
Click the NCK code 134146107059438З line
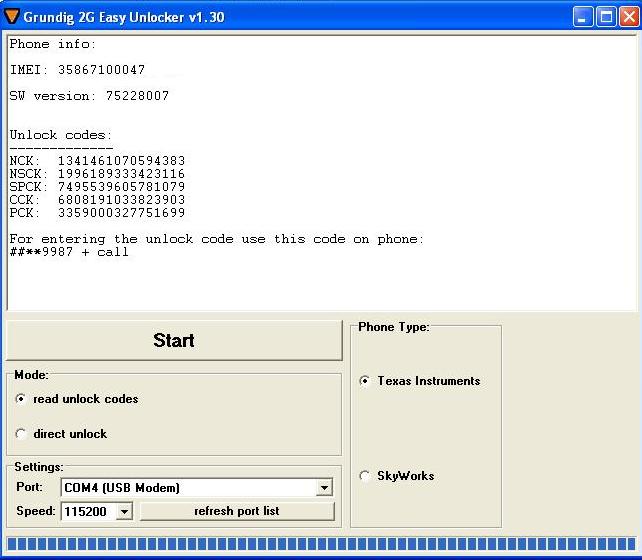(97, 161)
